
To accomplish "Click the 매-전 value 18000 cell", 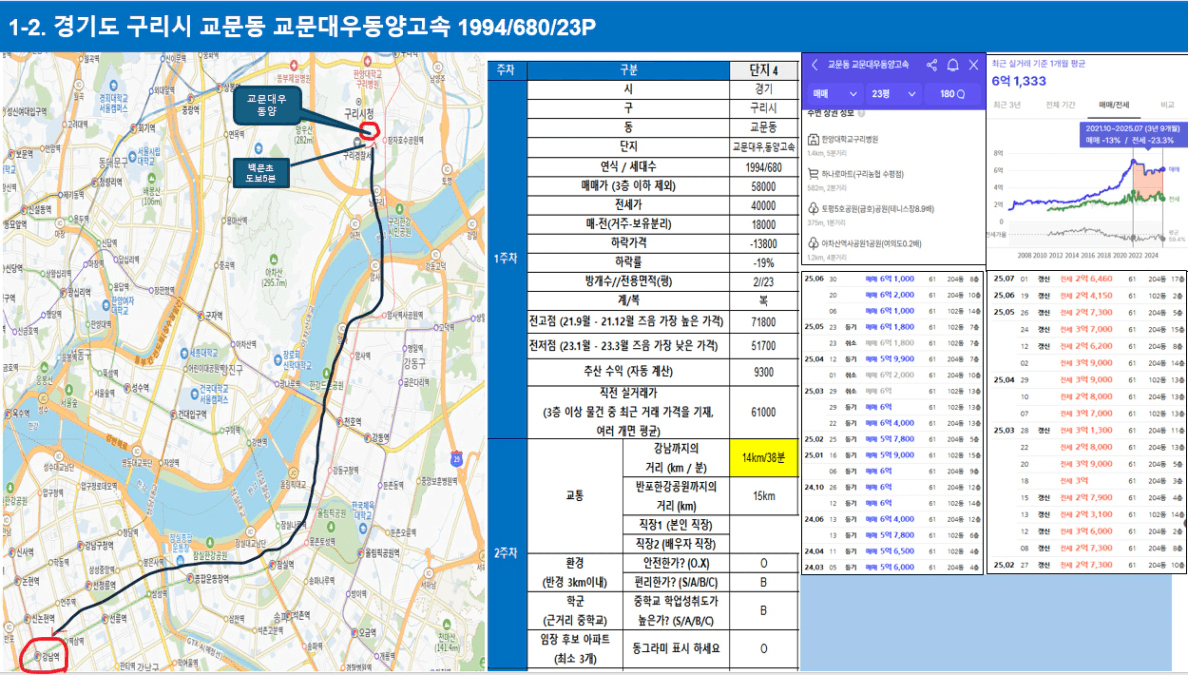I will click(x=764, y=225).
